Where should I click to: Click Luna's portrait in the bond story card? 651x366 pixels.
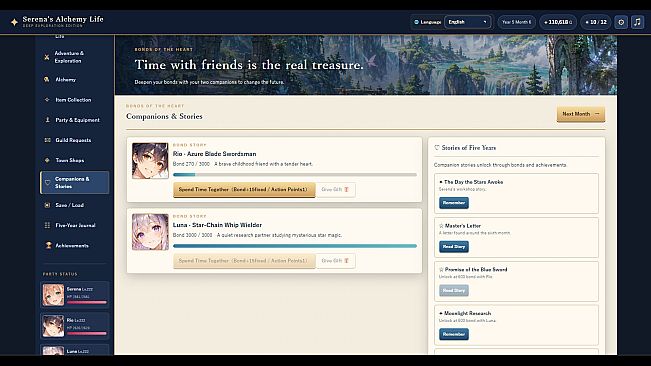(150, 232)
